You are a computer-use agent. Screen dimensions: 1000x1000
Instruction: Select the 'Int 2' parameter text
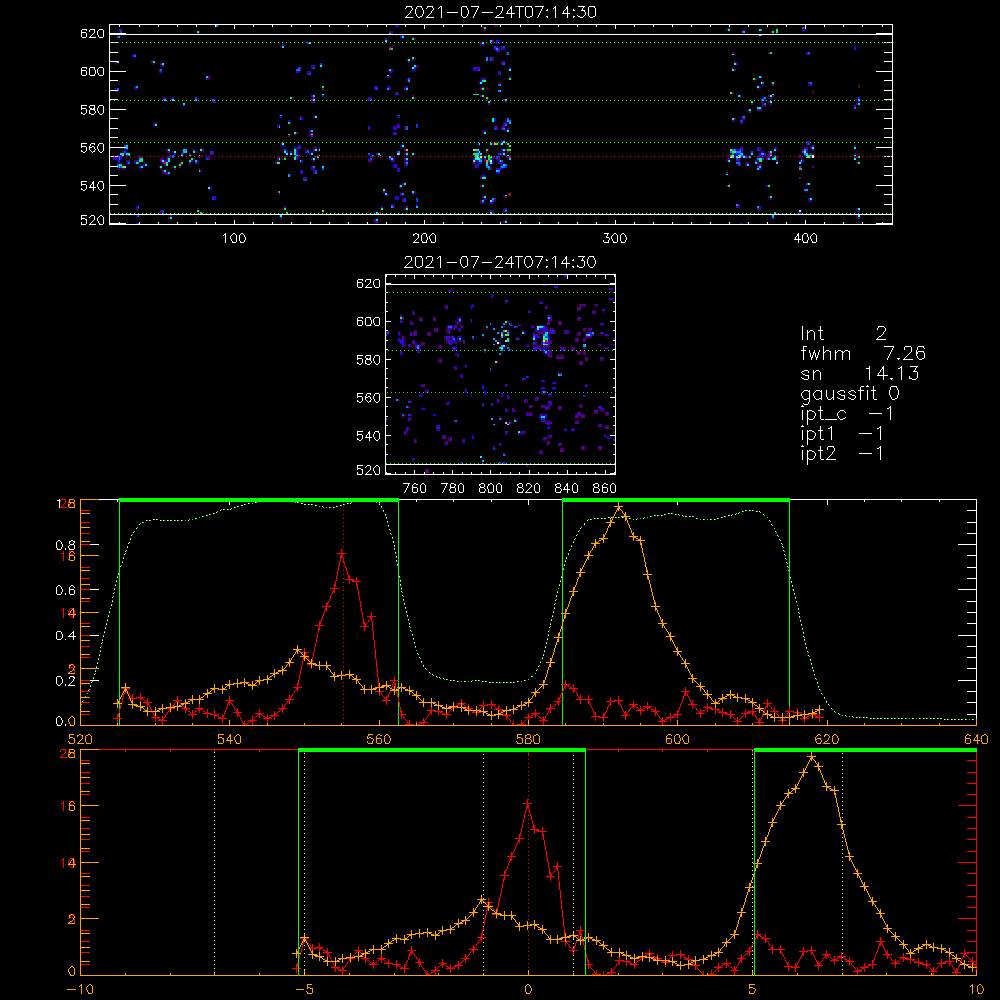click(x=843, y=334)
